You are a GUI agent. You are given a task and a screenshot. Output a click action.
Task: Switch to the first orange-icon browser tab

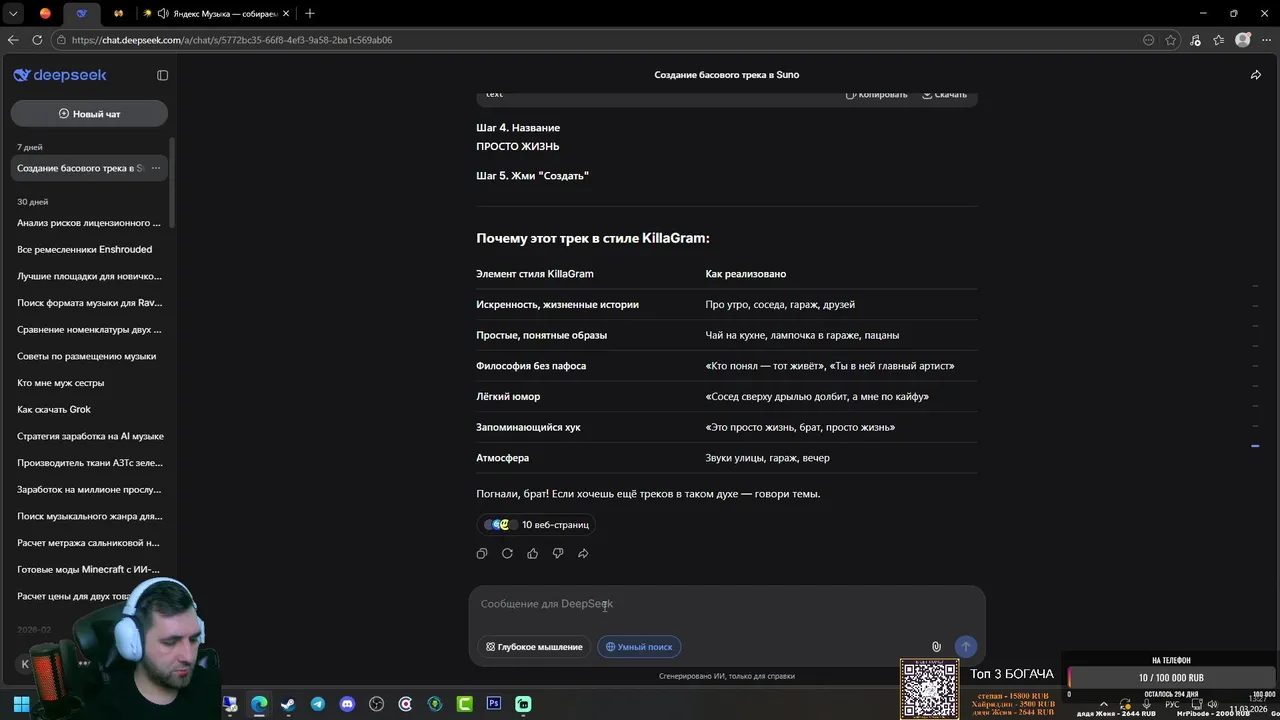tap(45, 13)
